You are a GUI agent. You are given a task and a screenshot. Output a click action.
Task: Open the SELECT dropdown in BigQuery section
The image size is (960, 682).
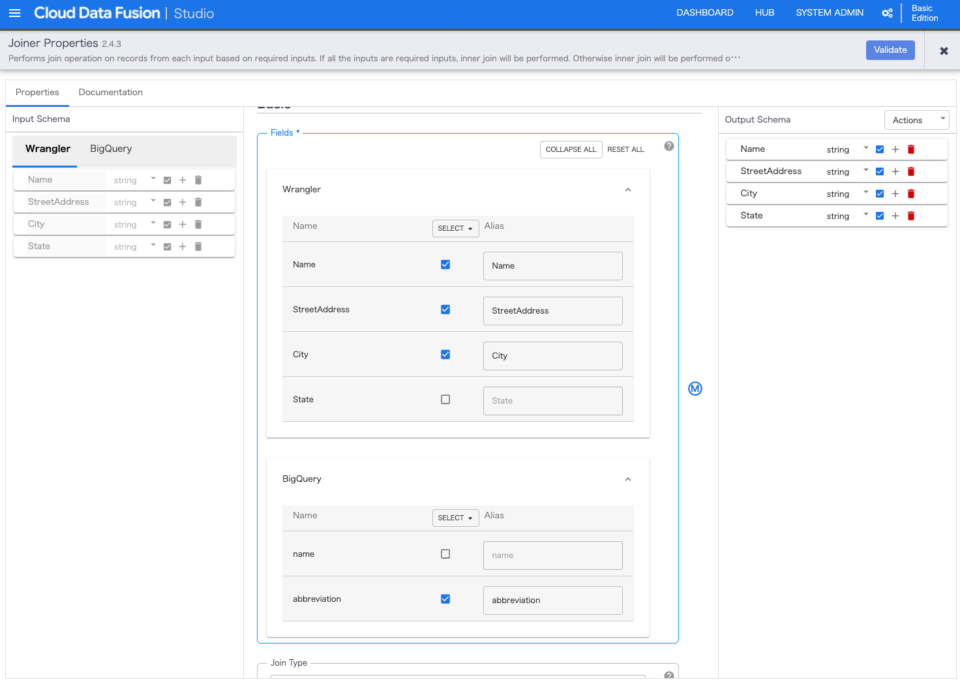coord(455,517)
